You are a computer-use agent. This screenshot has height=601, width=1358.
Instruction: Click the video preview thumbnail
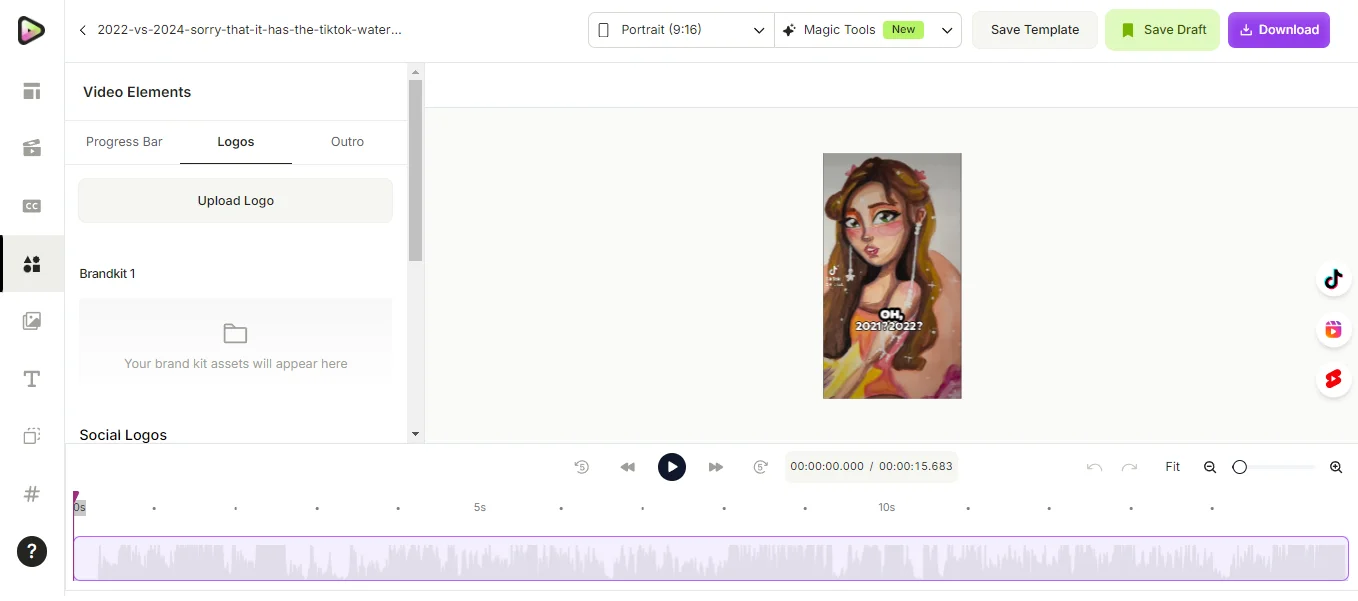892,276
